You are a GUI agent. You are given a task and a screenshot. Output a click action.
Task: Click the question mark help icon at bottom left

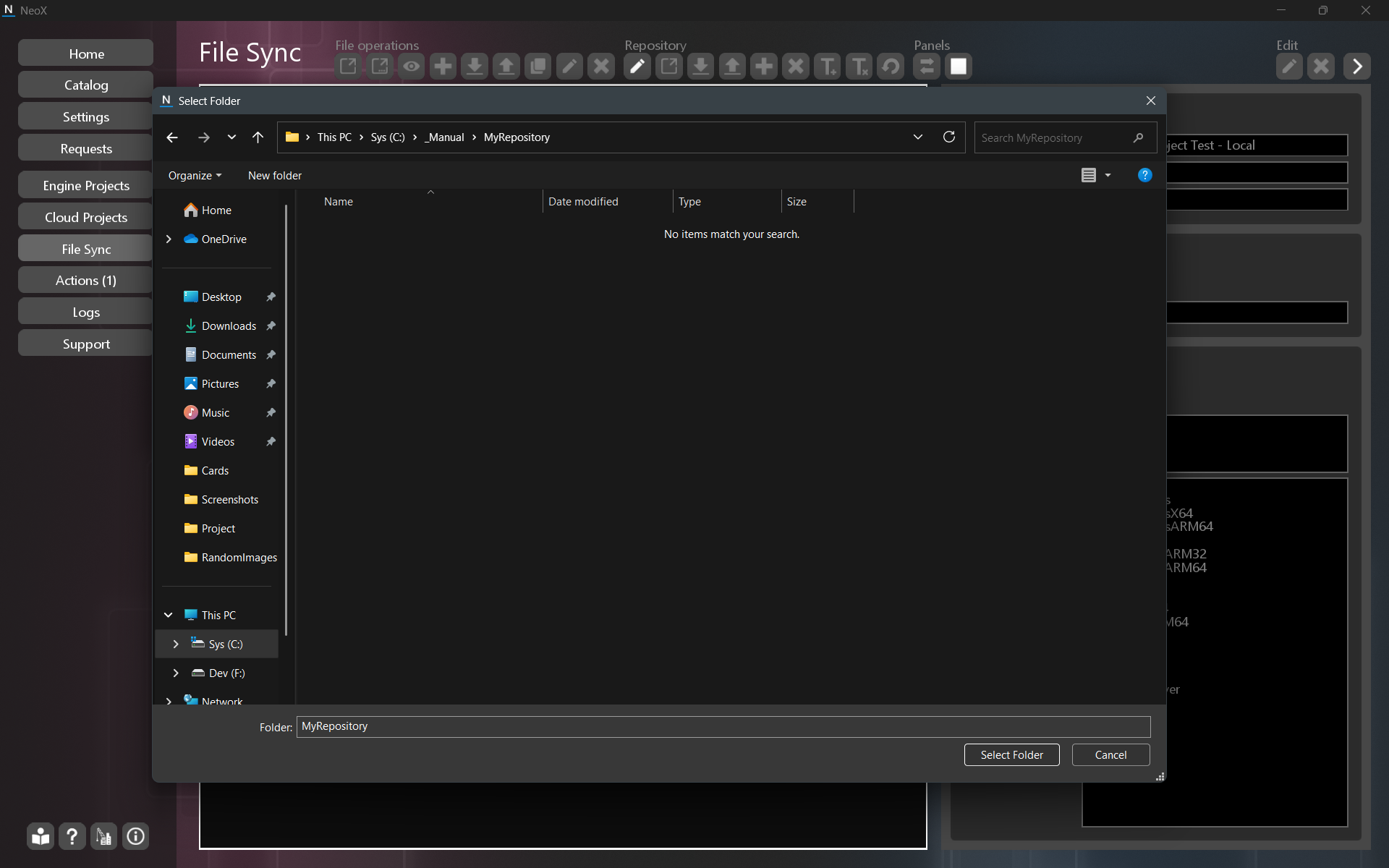72,837
